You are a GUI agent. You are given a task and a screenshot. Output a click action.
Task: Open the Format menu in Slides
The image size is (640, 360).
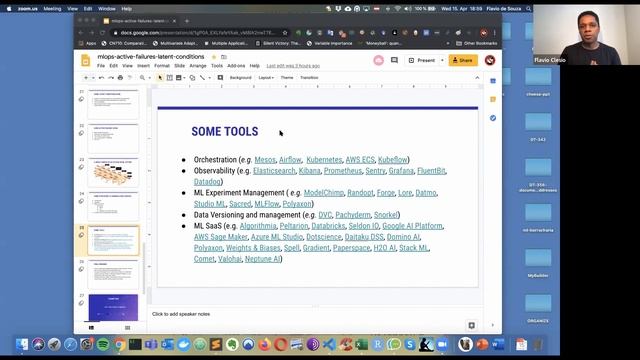point(162,66)
